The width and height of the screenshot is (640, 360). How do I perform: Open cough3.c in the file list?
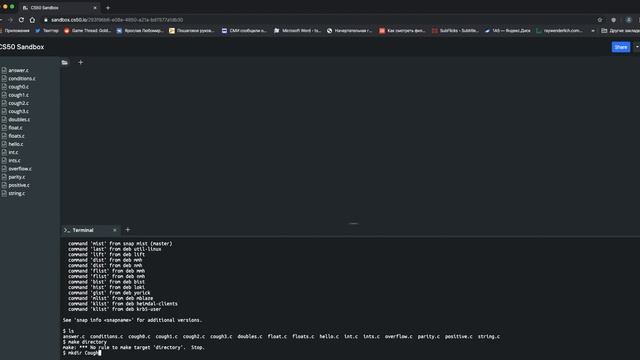[x=18, y=111]
